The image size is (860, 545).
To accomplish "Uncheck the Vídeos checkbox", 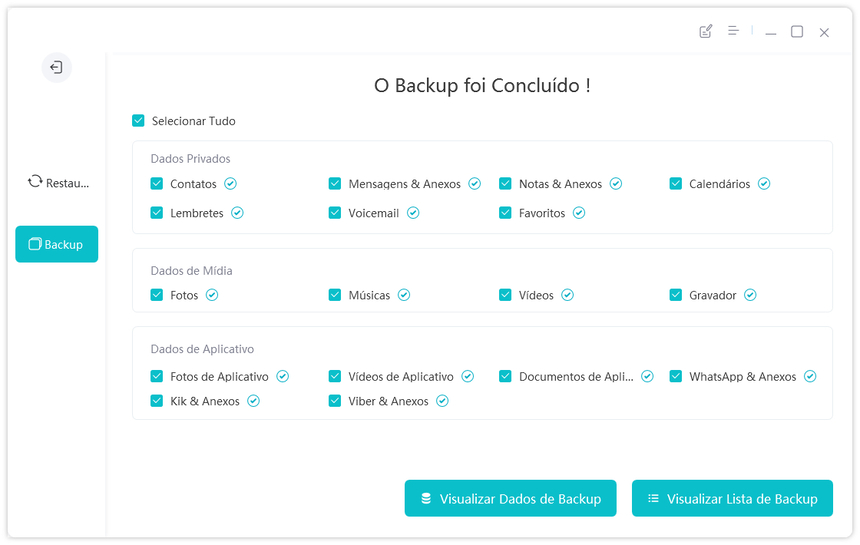I will (x=505, y=295).
